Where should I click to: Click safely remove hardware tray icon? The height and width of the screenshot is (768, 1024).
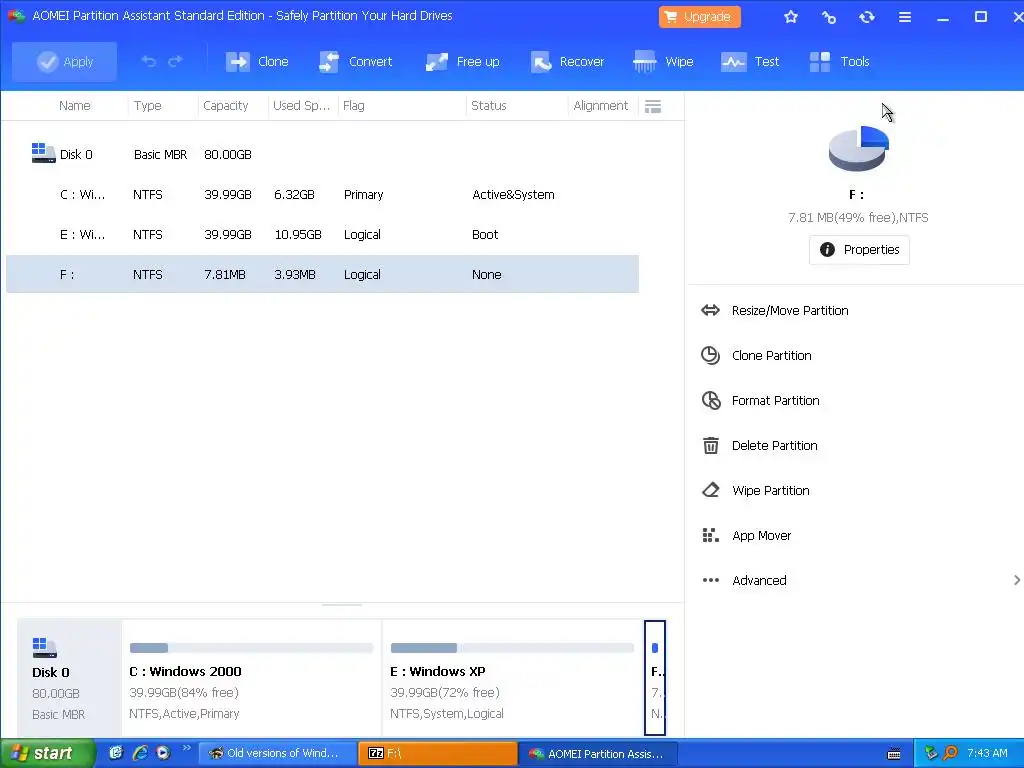(931, 754)
